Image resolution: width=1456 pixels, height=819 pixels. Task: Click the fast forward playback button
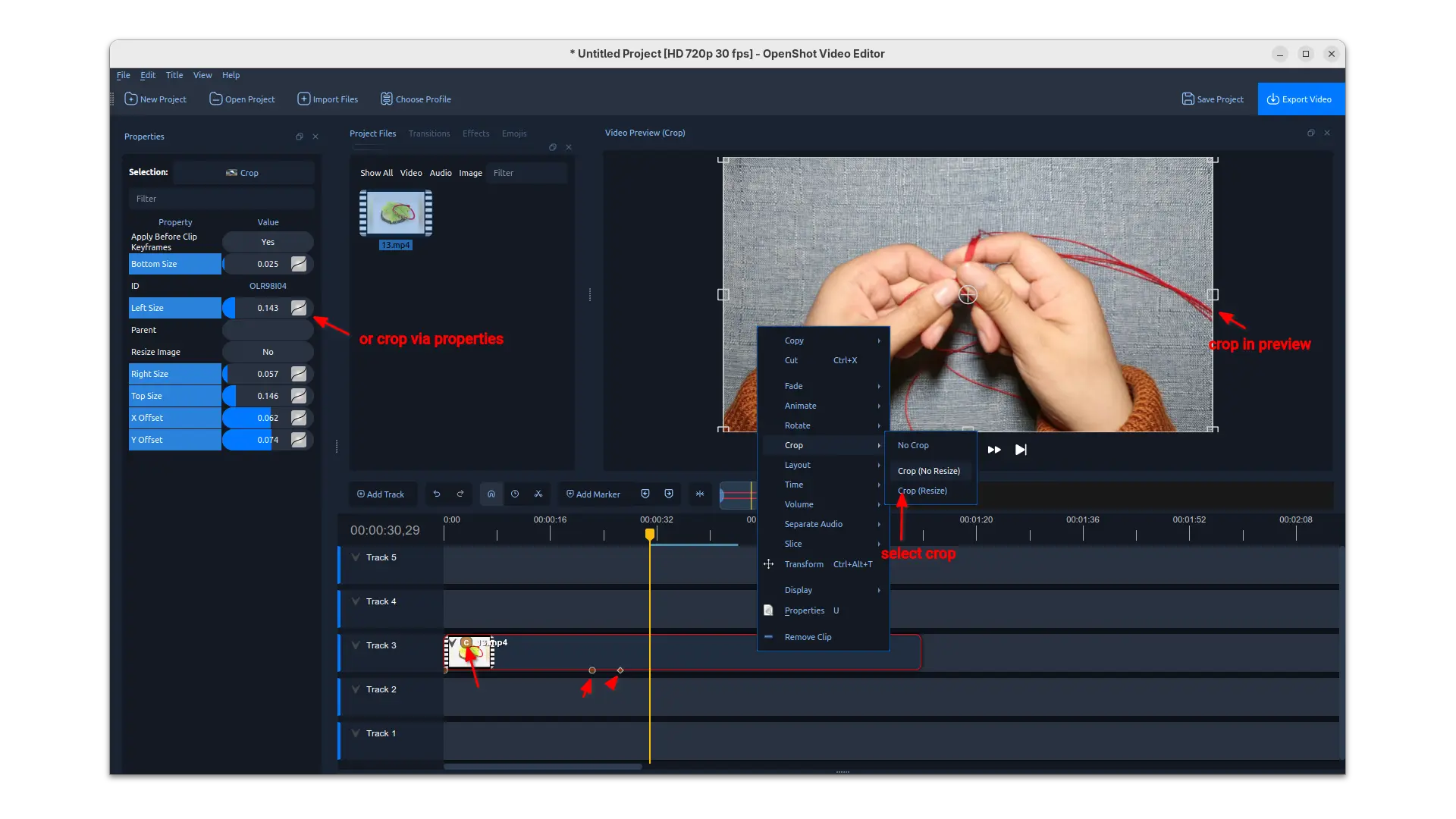pyautogui.click(x=994, y=450)
